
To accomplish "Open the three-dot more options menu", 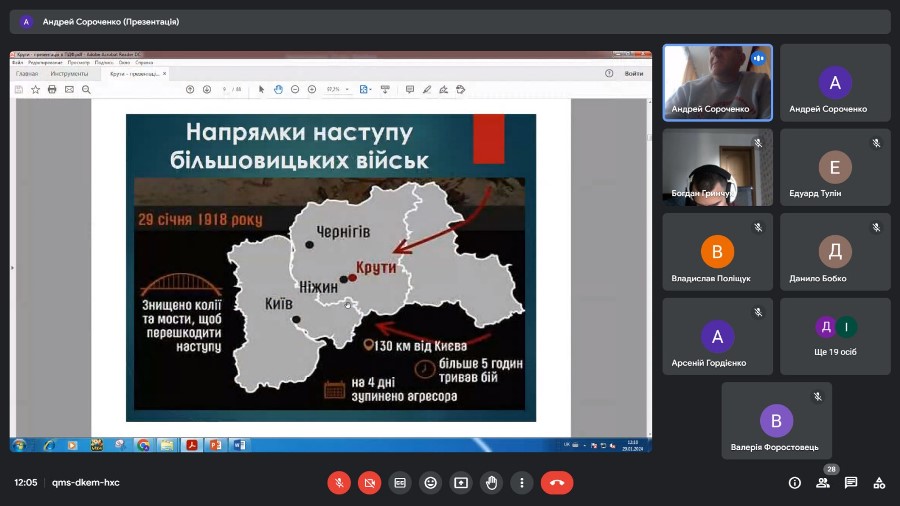I will tap(521, 482).
